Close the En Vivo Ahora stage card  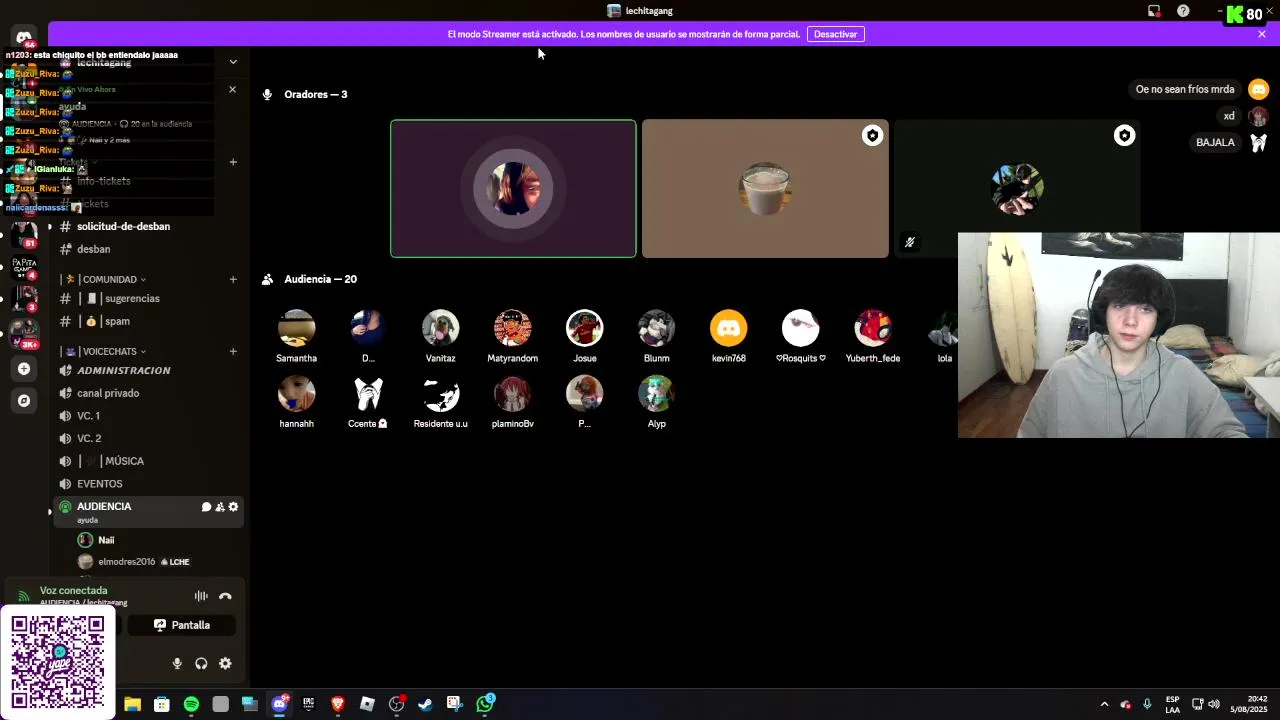click(x=232, y=89)
